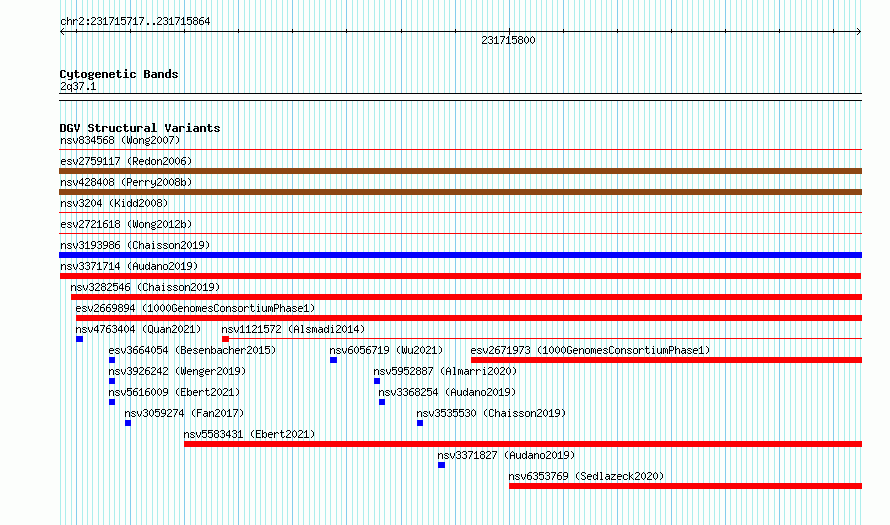890x525 pixels.
Task: Open the nsv5952887 (Almarri2020) text label
Action: 445,371
